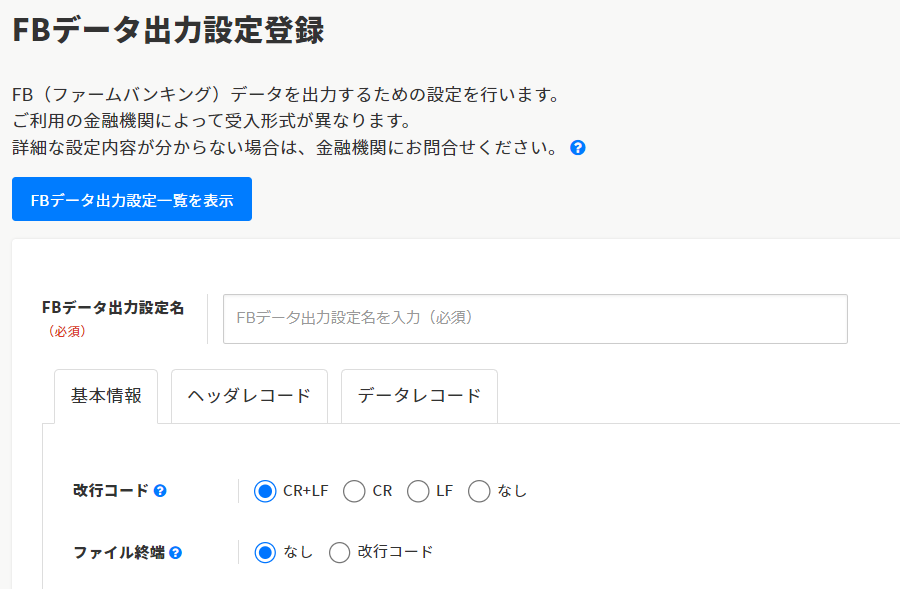Click the help icon after the description text
Screen dimensions: 900x589
pos(577,148)
